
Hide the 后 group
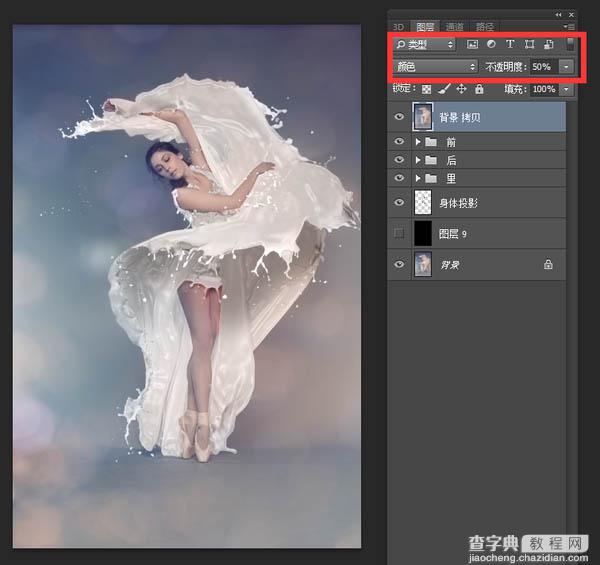click(x=399, y=160)
